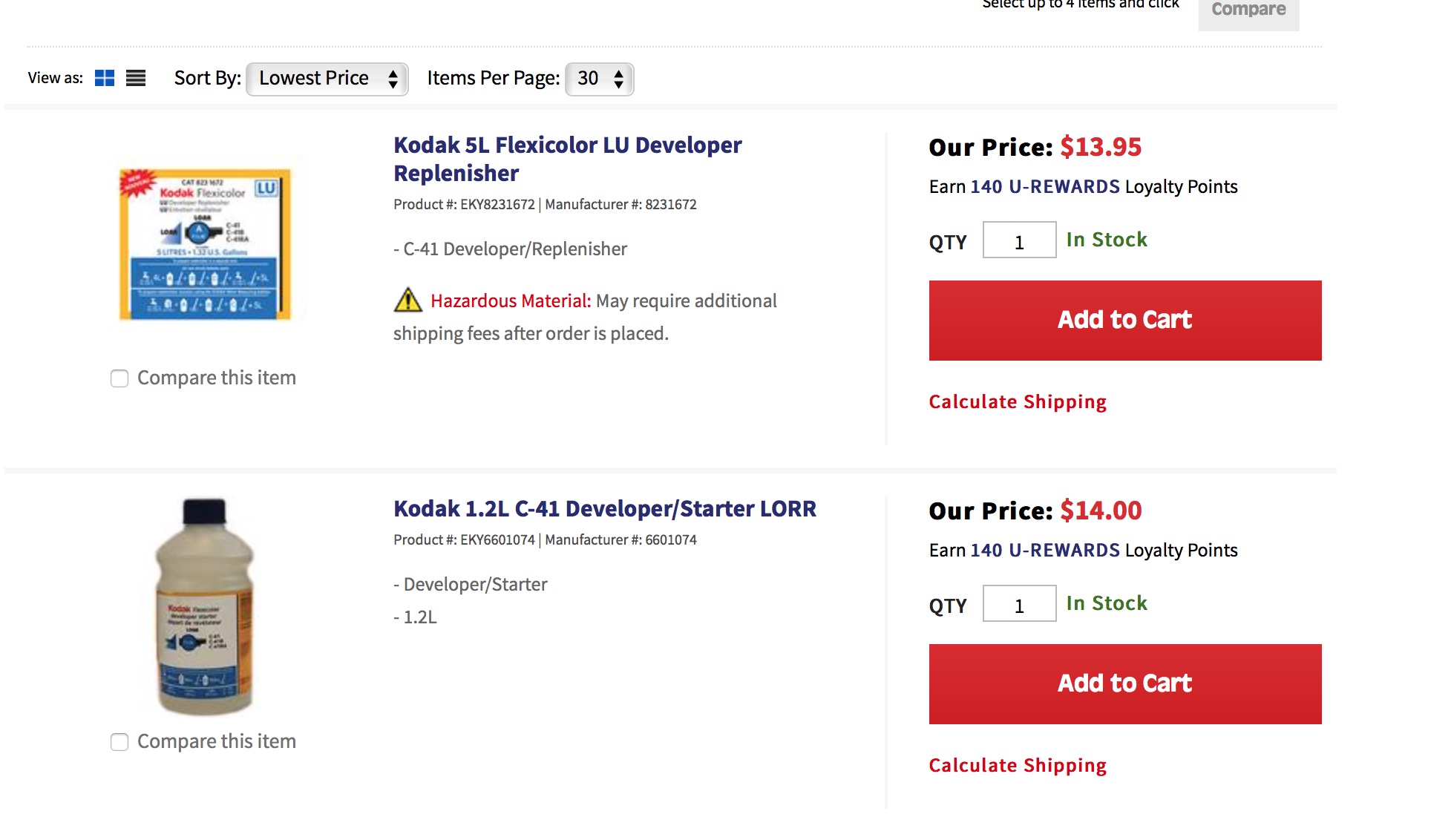
Task: Click the 1.2L description line
Action: (x=415, y=617)
